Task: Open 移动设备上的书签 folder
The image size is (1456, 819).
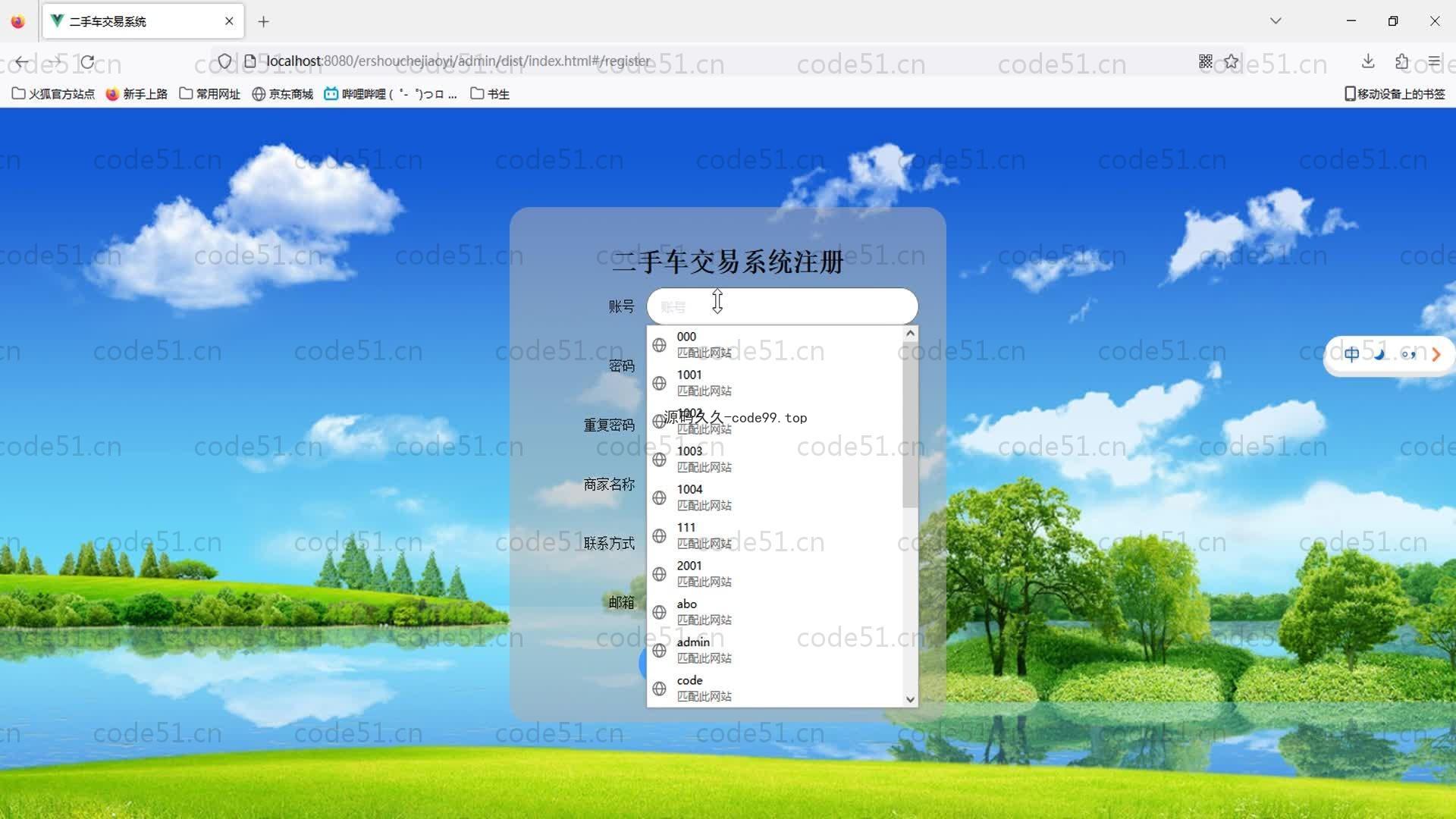Action: point(1395,94)
